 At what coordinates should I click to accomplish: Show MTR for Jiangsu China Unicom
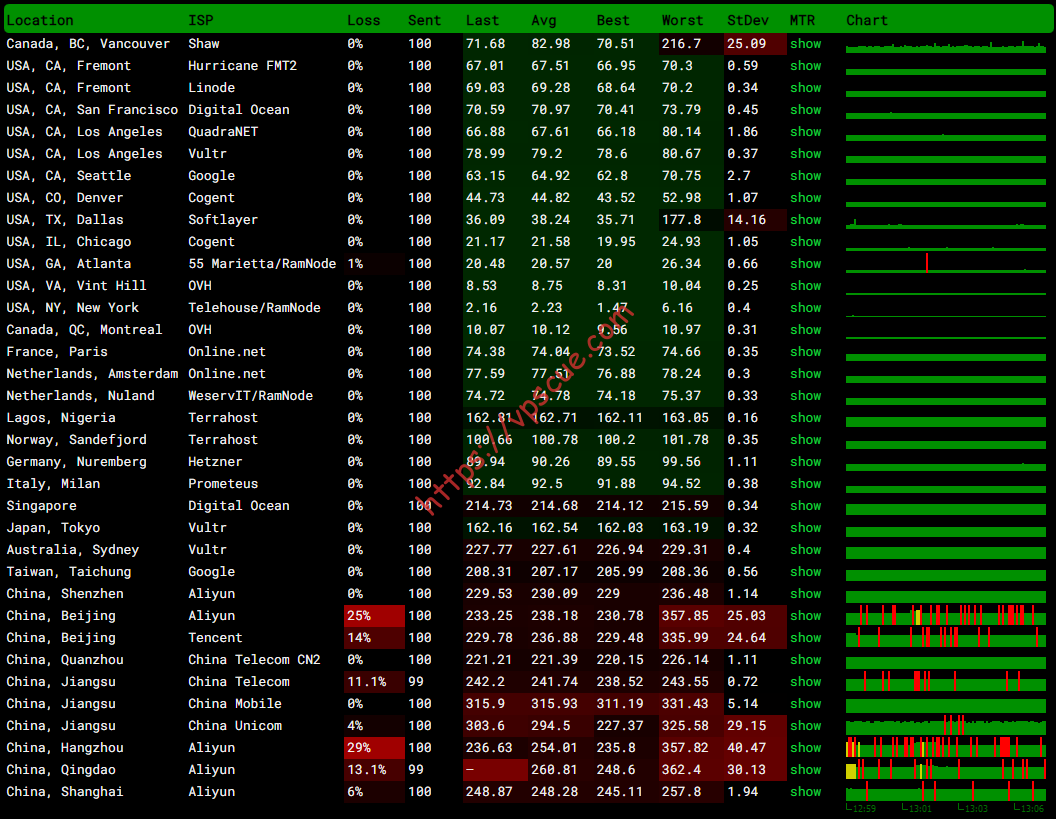(x=805, y=726)
